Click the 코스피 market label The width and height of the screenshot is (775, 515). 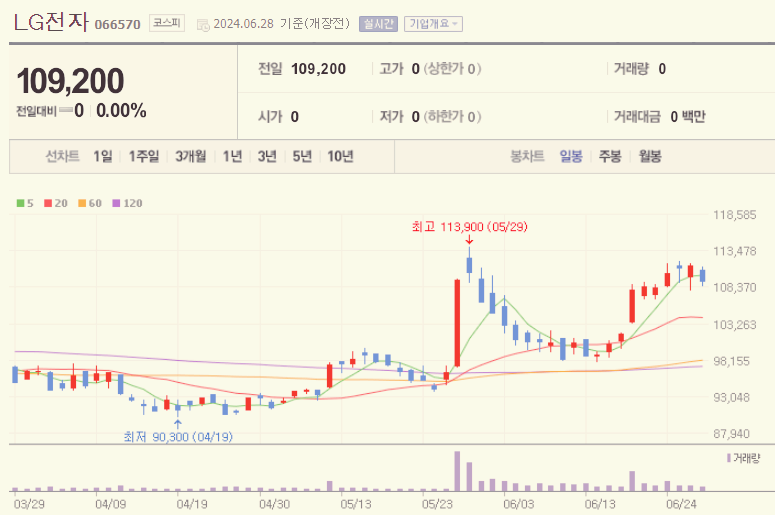point(167,23)
